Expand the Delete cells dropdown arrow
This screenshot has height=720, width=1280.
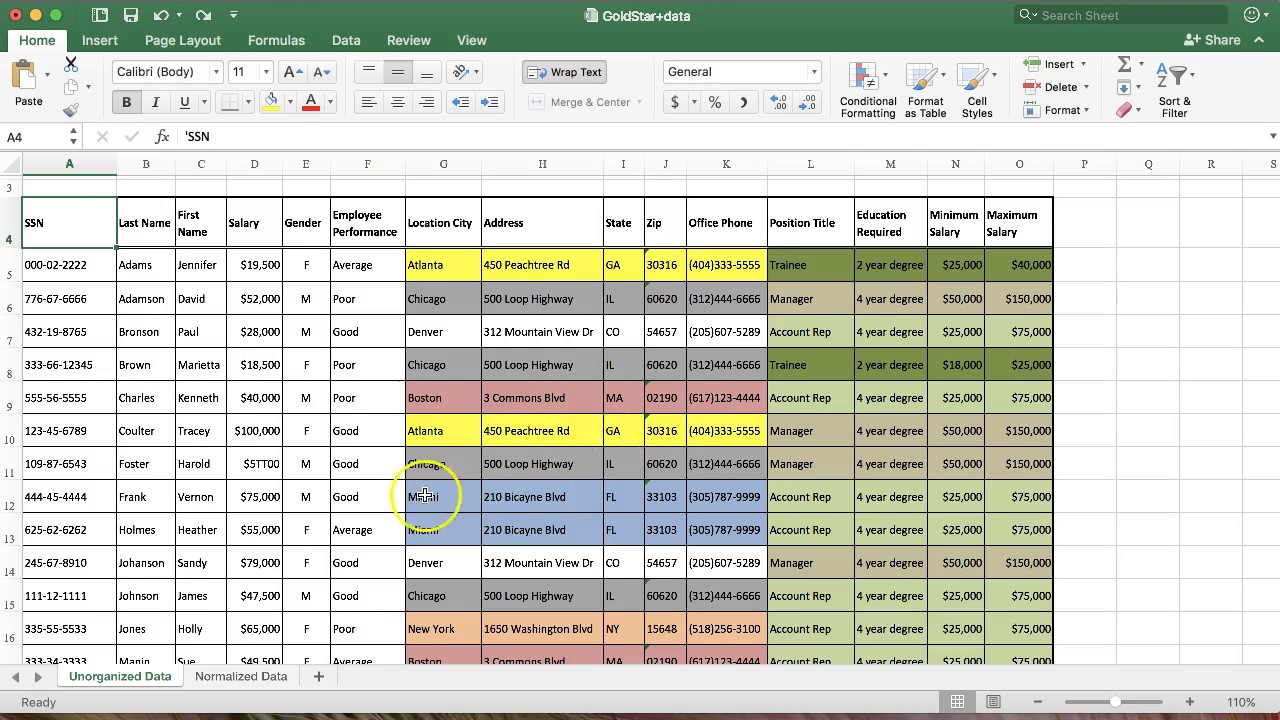tap(1086, 87)
